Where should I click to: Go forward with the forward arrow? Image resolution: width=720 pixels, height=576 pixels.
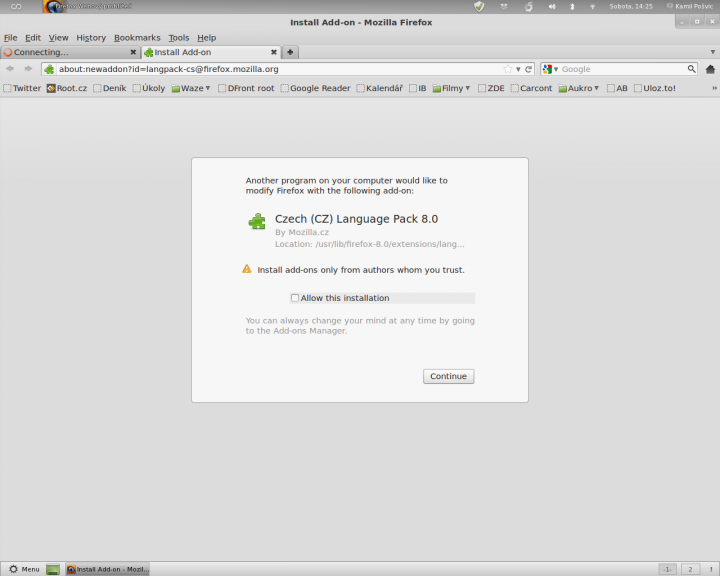pyautogui.click(x=28, y=69)
